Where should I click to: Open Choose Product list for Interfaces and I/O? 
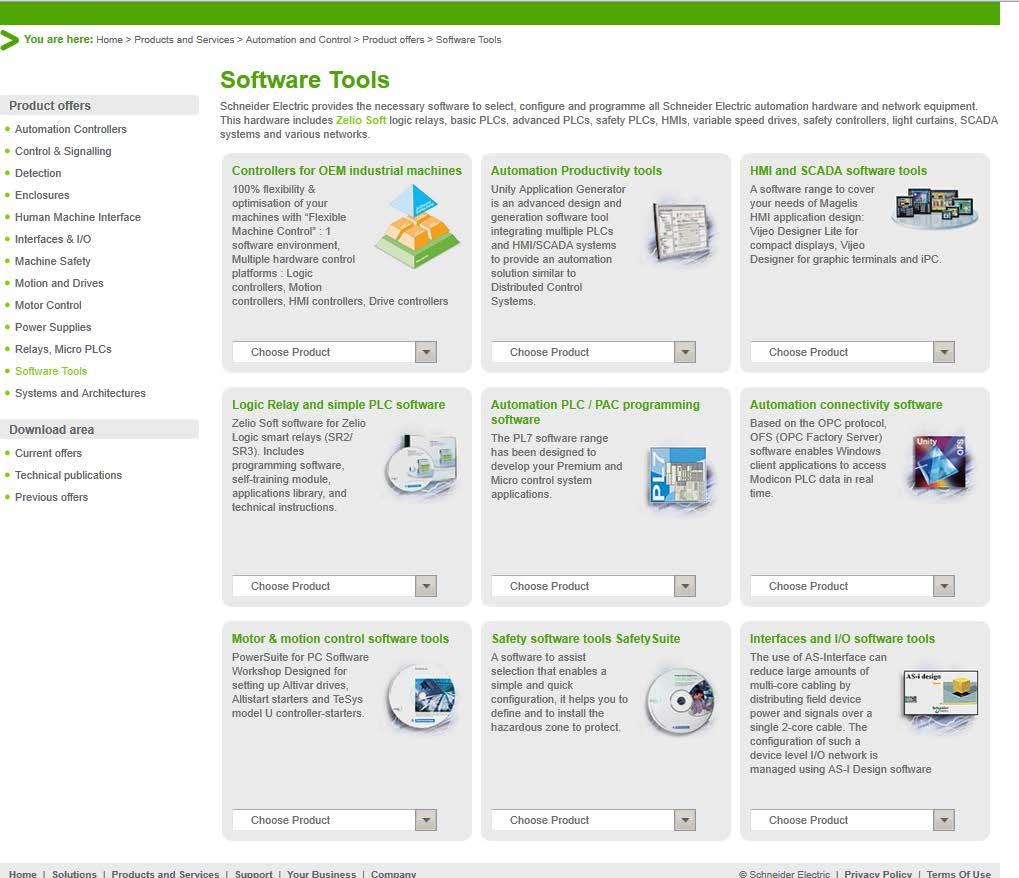(x=852, y=820)
